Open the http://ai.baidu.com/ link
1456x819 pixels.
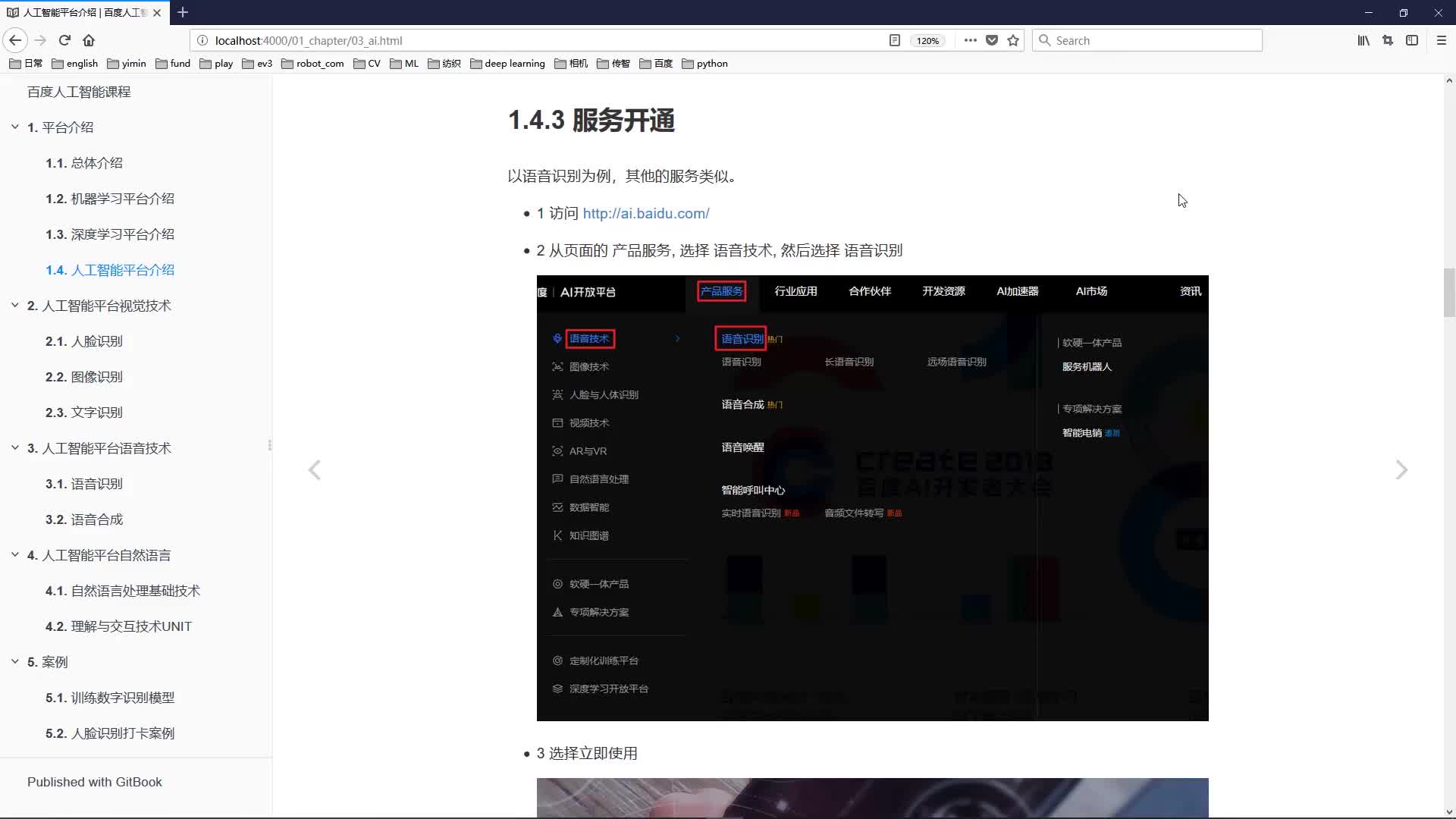(x=646, y=213)
